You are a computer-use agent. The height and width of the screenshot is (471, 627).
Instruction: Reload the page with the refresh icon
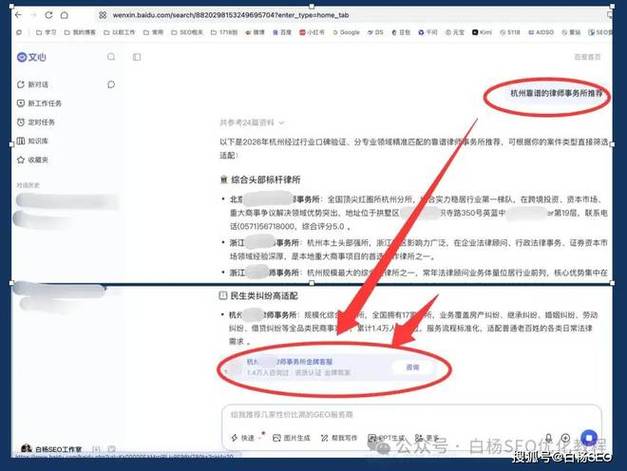(49, 15)
